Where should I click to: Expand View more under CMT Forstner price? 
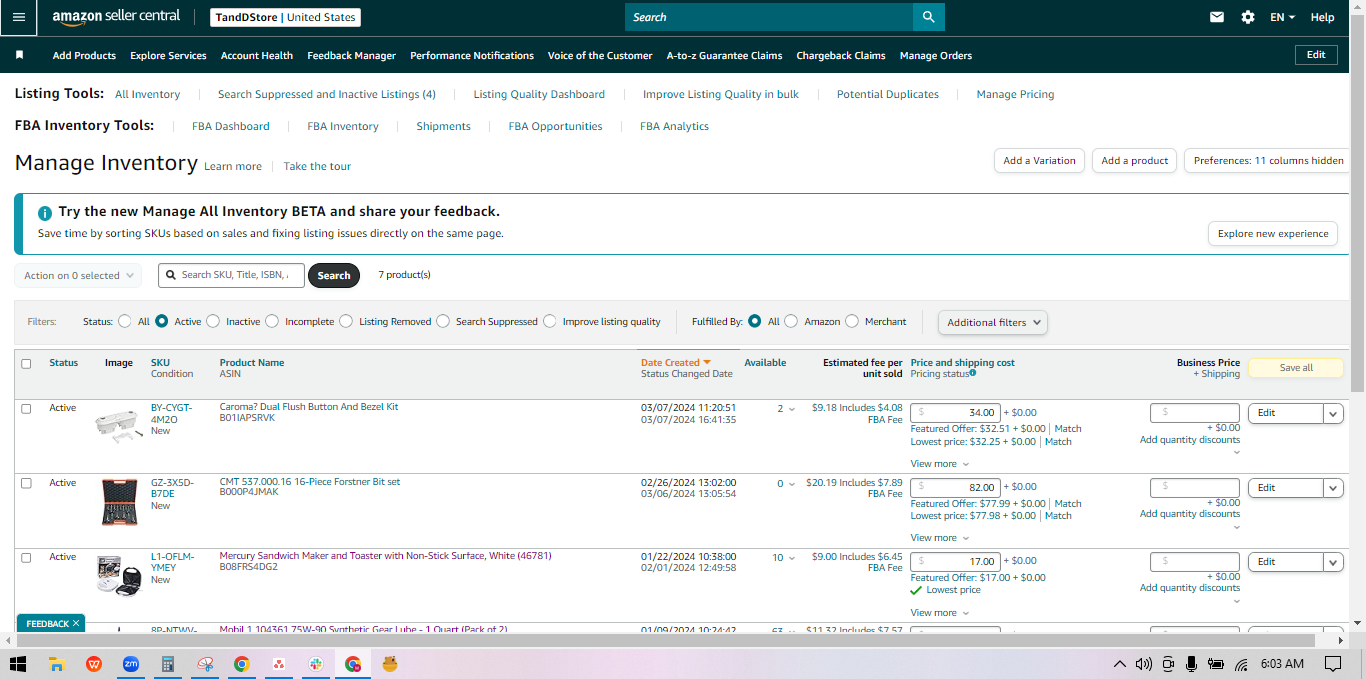click(940, 538)
